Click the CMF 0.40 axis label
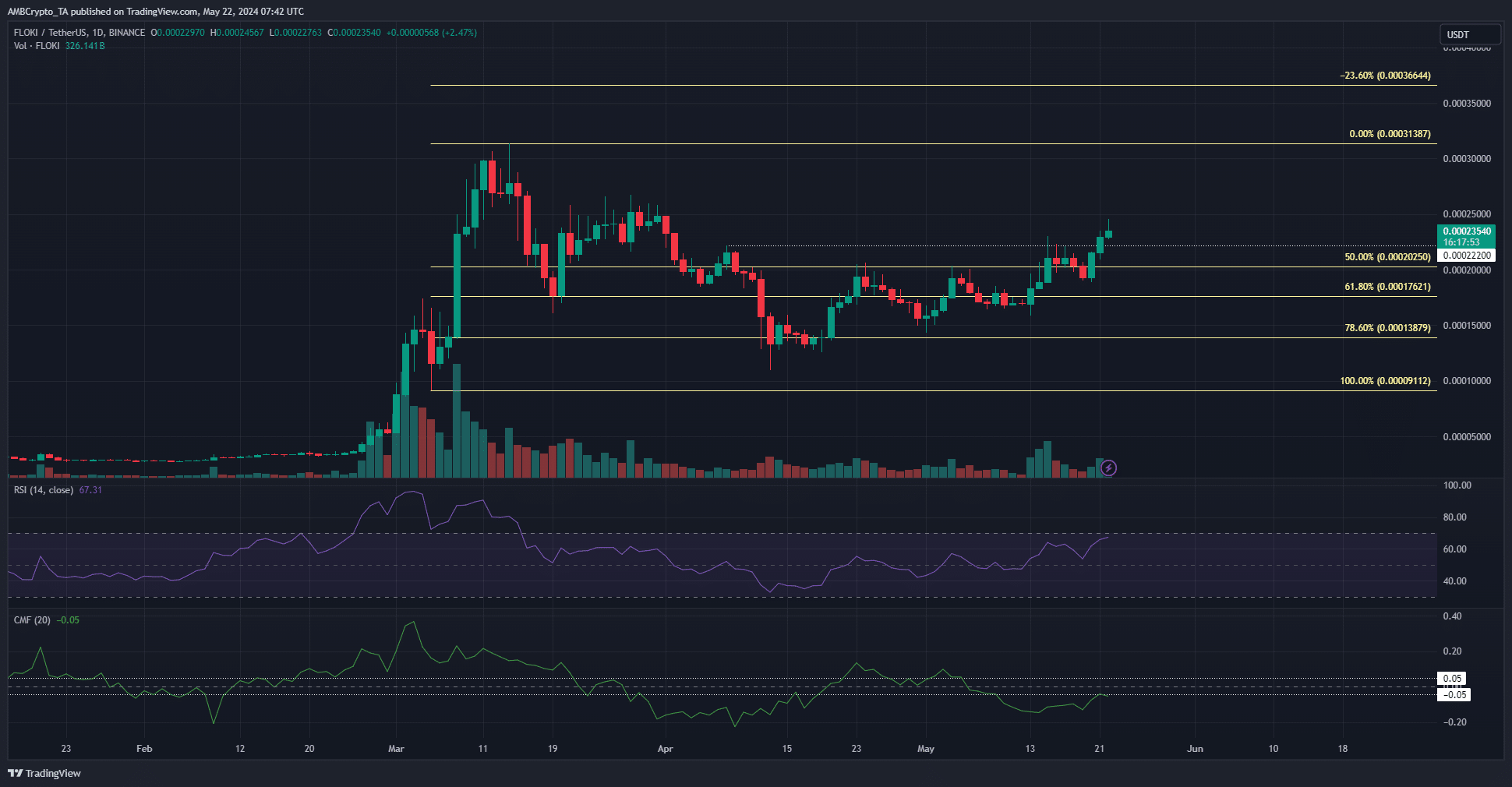1512x787 pixels. pyautogui.click(x=1452, y=616)
